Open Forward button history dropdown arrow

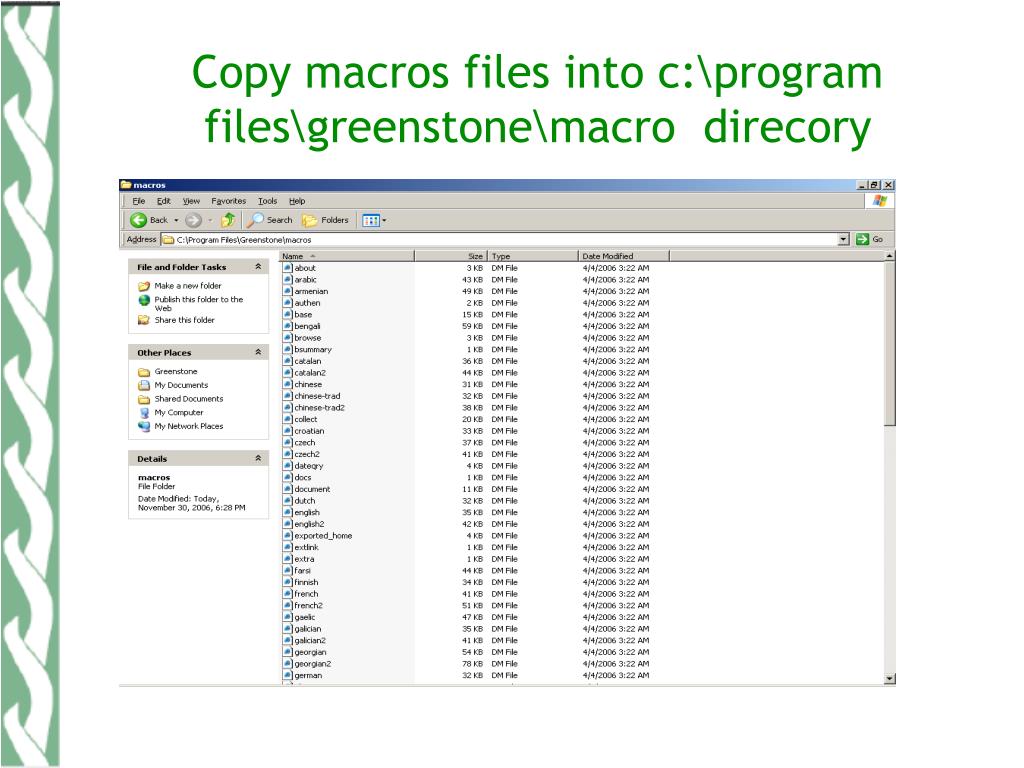pos(210,221)
